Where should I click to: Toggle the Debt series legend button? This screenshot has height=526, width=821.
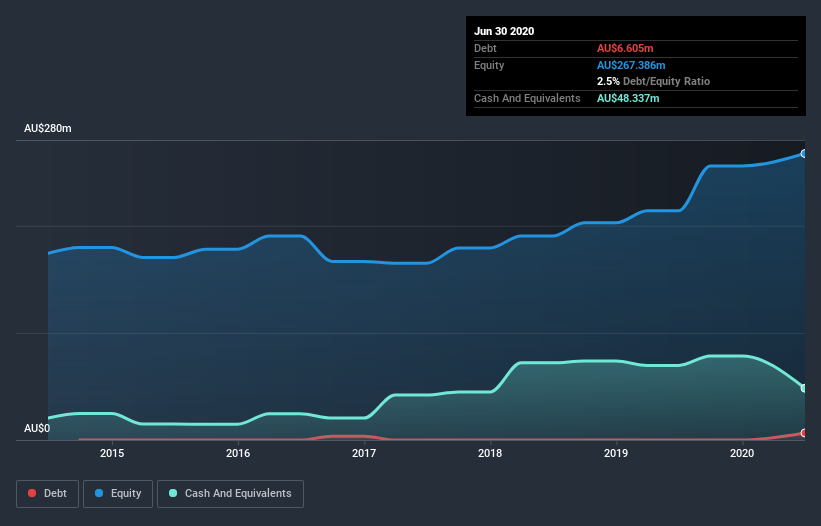pos(47,494)
